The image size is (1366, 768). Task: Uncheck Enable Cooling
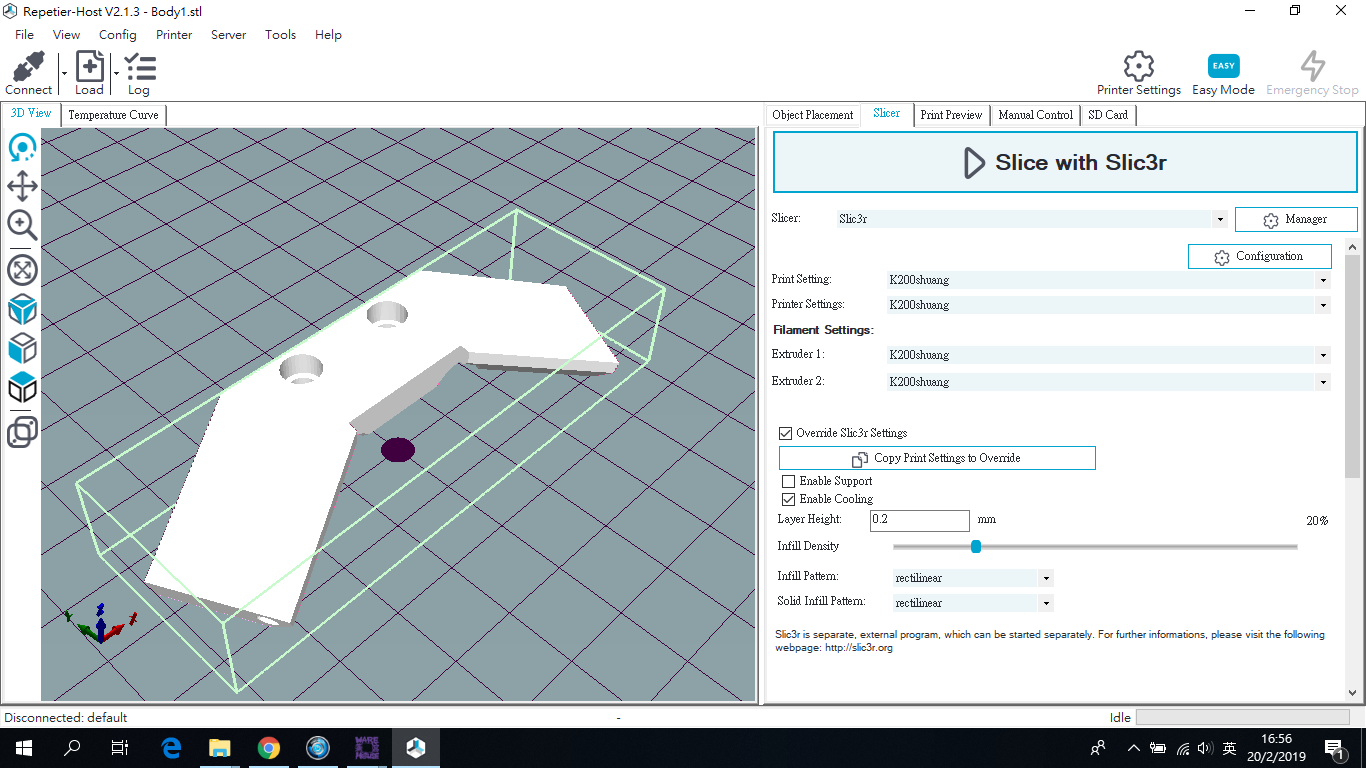click(x=789, y=499)
